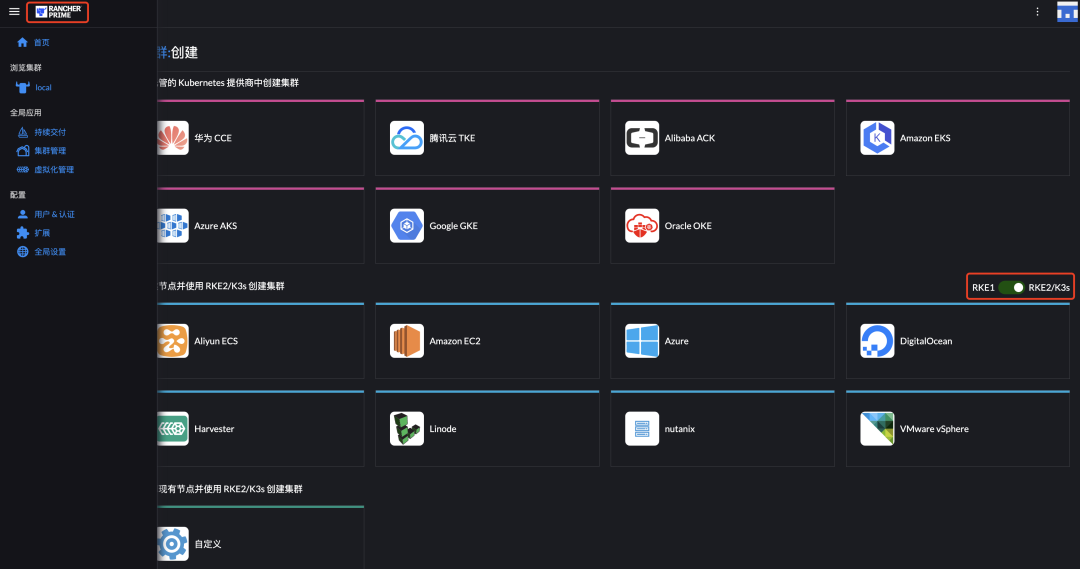Click the 全局设置 globe icon
This screenshot has width=1080, height=569.
pos(23,251)
